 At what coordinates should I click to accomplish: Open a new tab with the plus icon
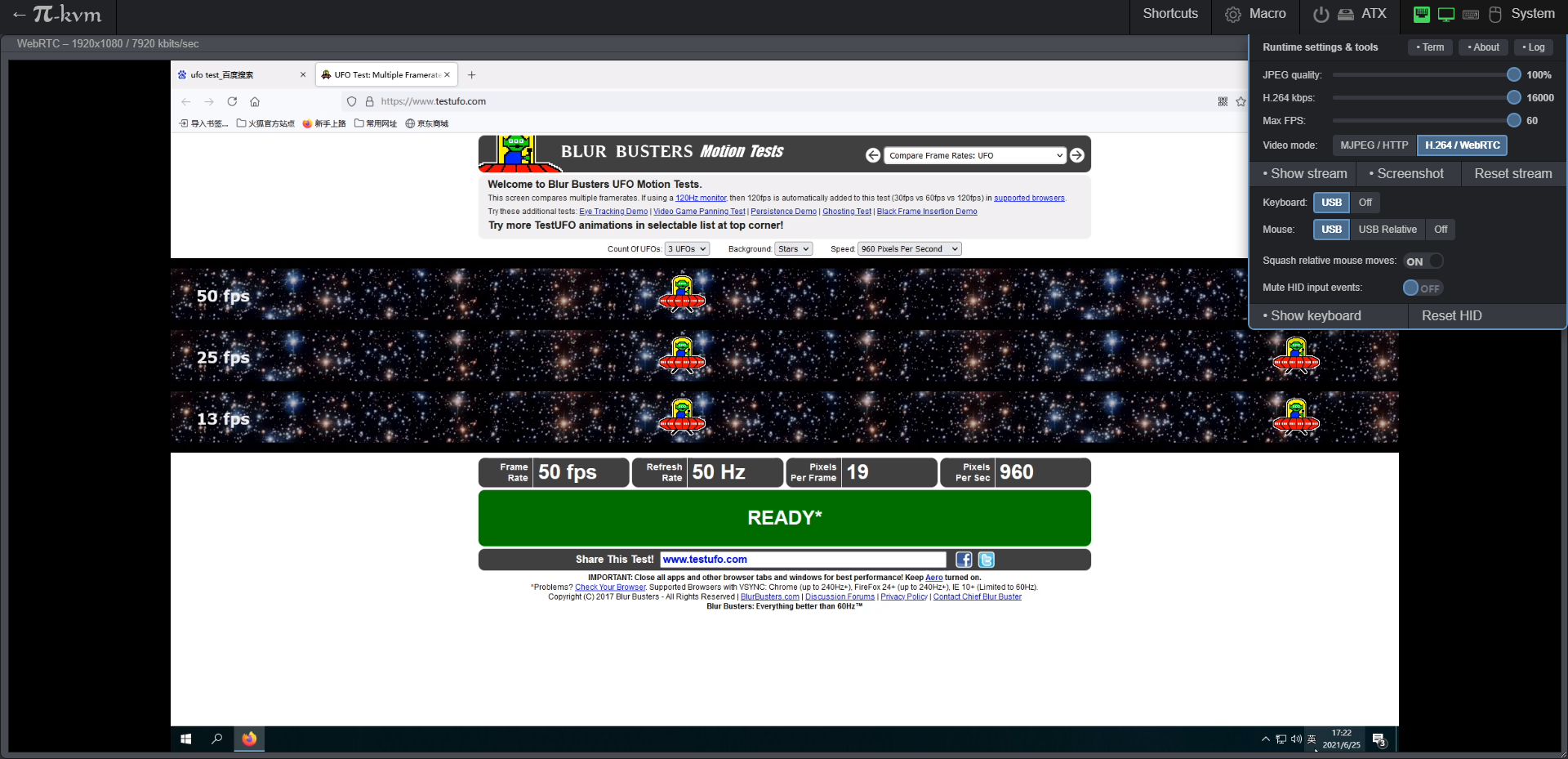point(471,74)
